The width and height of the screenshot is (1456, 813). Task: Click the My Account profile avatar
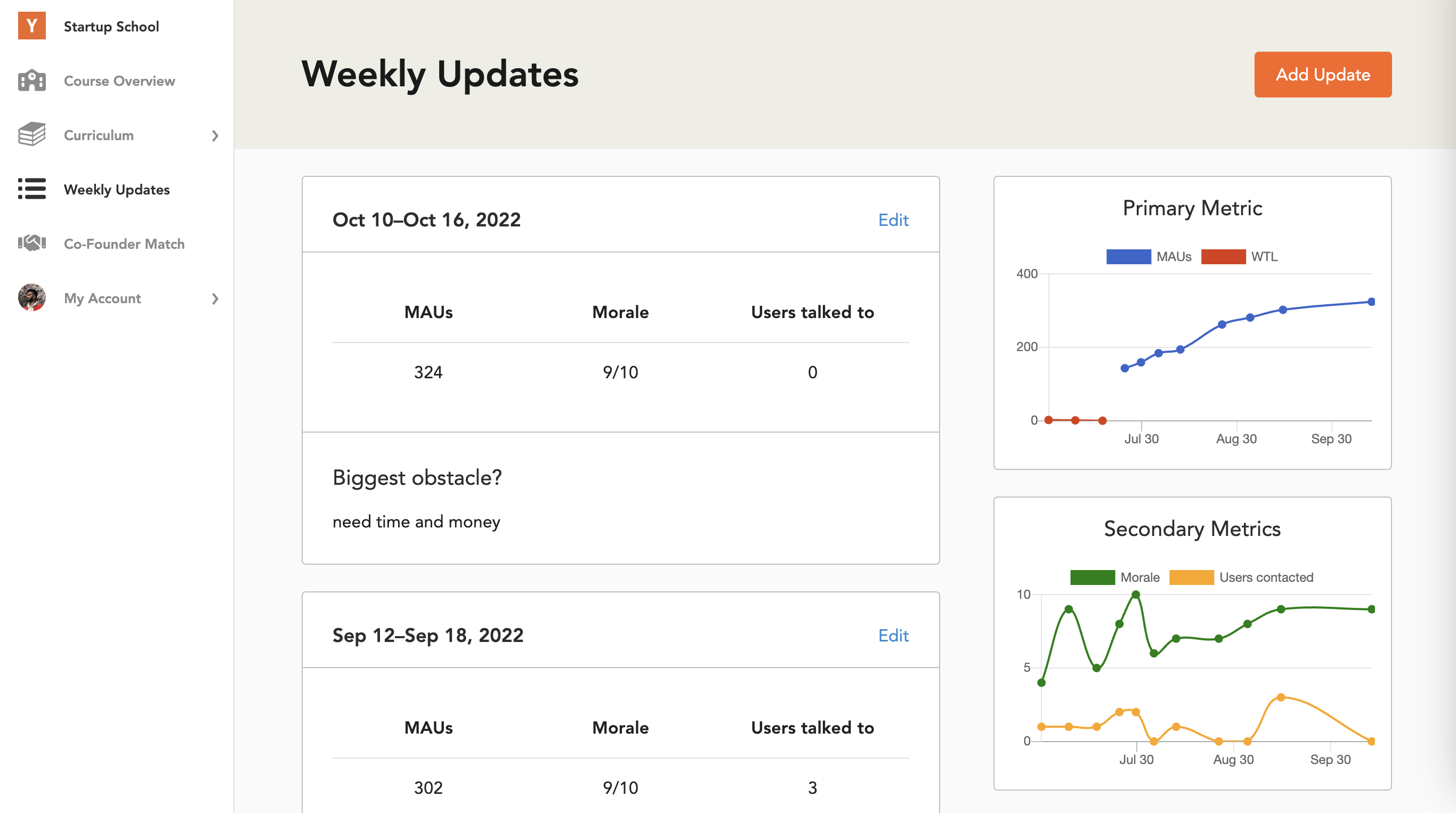31,298
